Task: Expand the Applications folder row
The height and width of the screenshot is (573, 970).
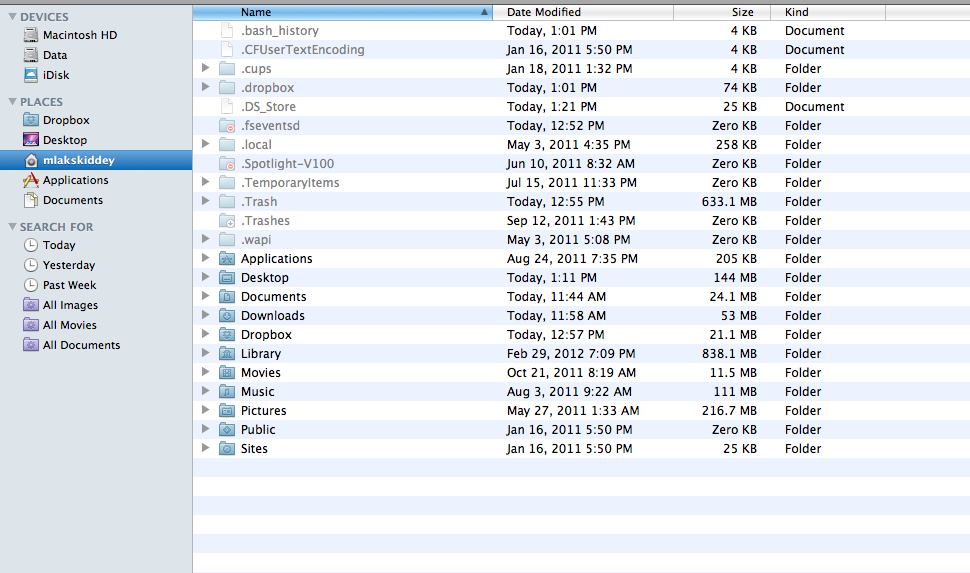Action: click(x=205, y=258)
